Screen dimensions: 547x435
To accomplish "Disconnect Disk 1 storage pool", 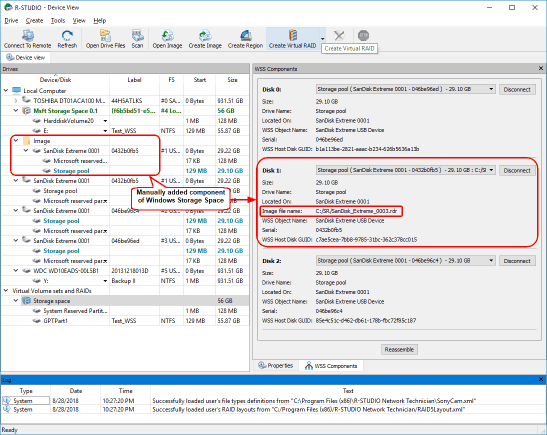I will (517, 170).
